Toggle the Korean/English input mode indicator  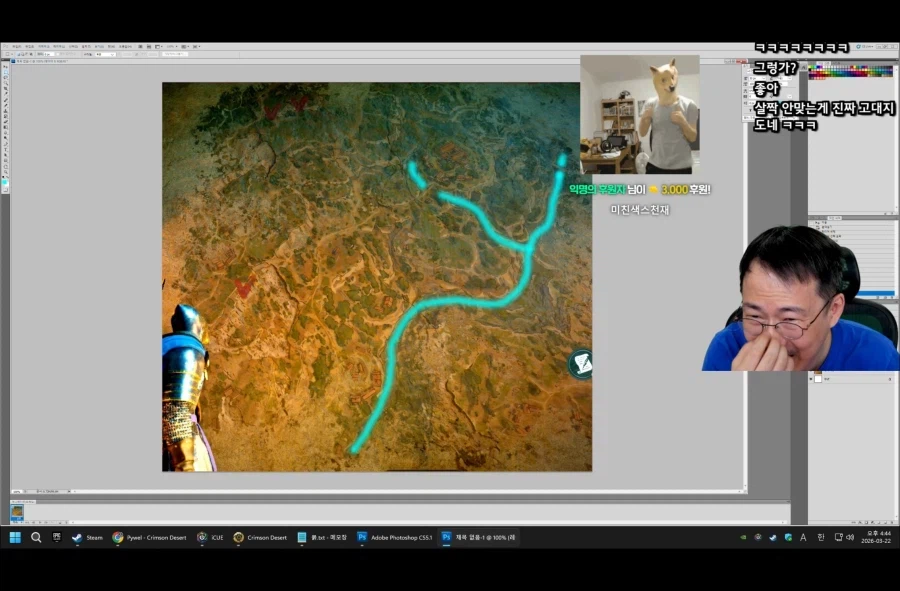click(820, 537)
